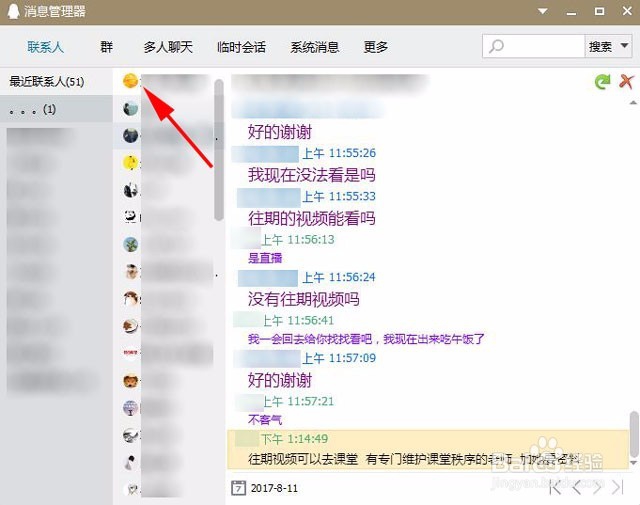Screen dimensions: 640x505
Task: Open the 更多 menu tab
Action: point(376,47)
